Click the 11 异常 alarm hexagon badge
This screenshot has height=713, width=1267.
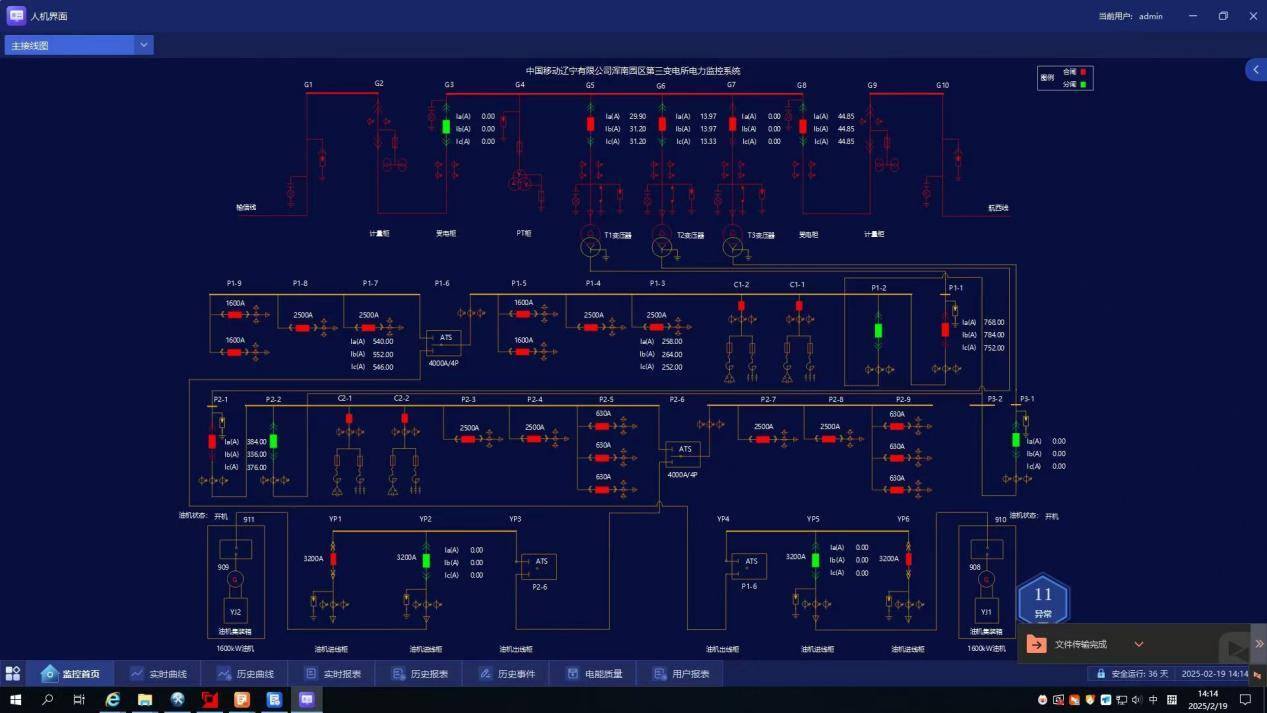[x=1043, y=602]
